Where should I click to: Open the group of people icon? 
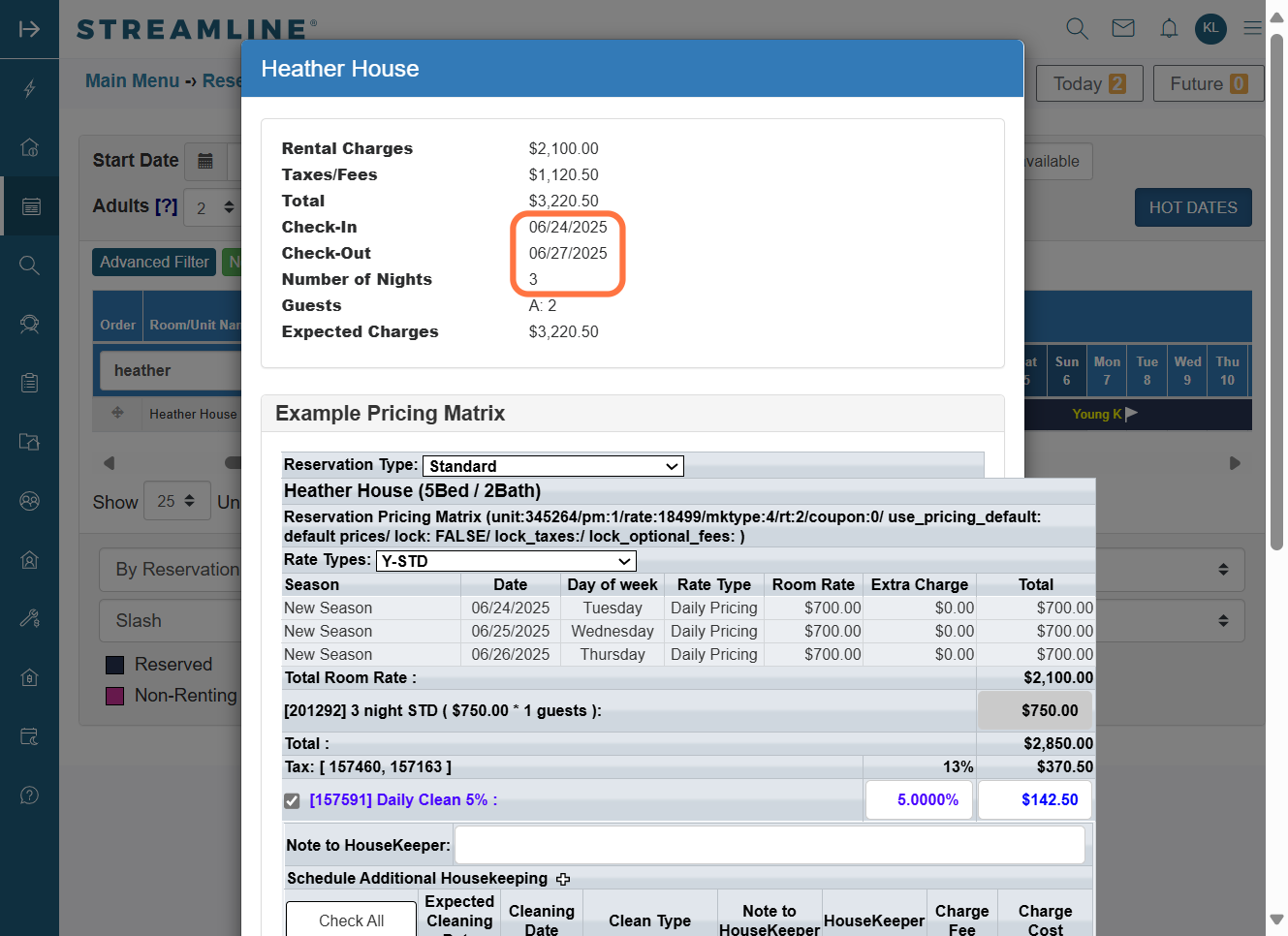(x=30, y=501)
